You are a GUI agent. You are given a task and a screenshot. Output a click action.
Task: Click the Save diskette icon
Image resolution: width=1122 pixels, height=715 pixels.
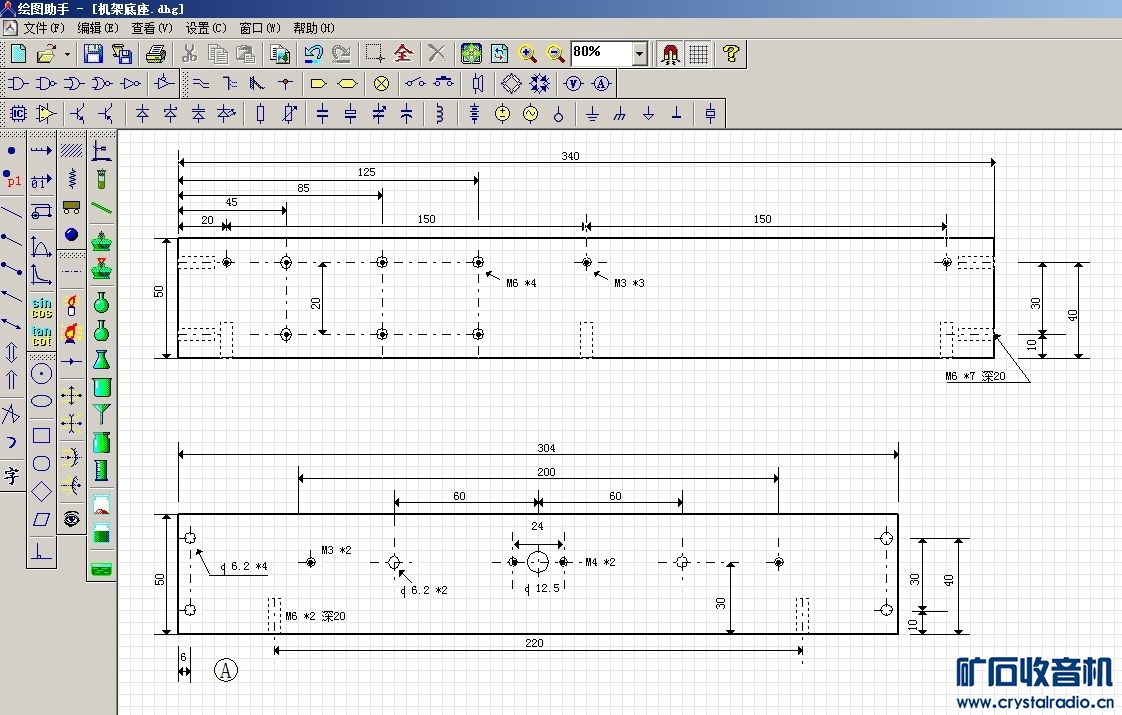[x=93, y=54]
